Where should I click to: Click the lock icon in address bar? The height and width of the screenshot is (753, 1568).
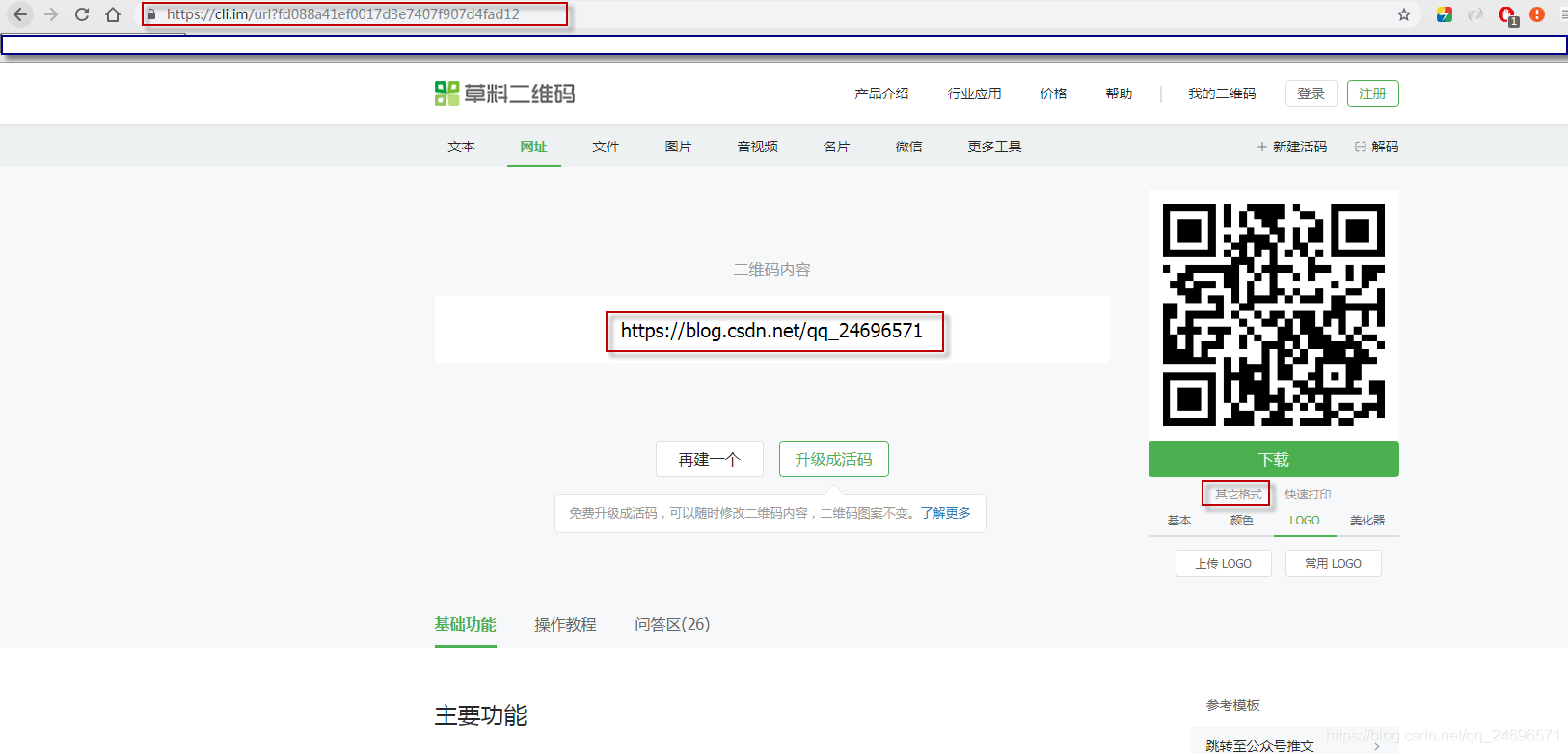click(151, 14)
